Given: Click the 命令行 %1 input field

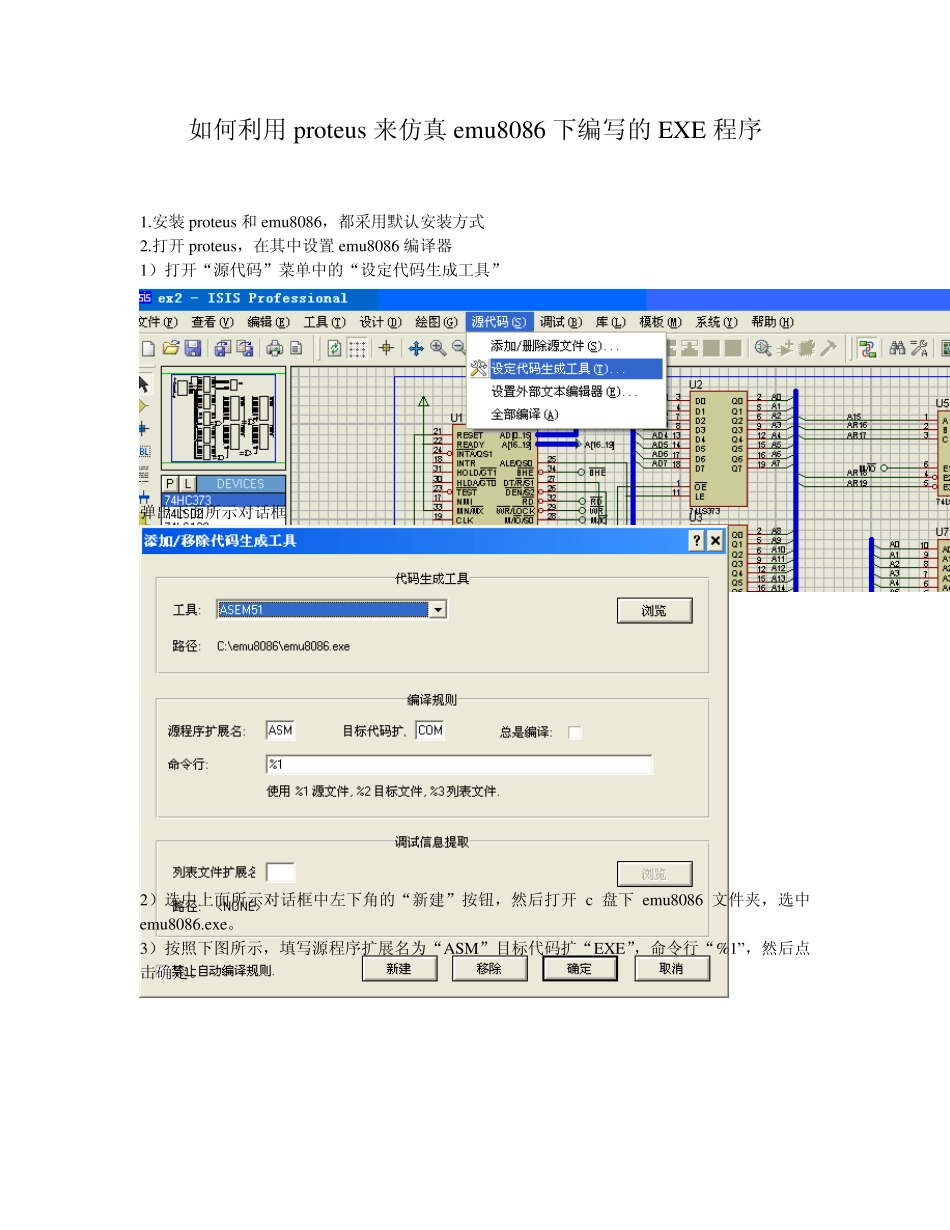Looking at the screenshot, I should (x=459, y=765).
